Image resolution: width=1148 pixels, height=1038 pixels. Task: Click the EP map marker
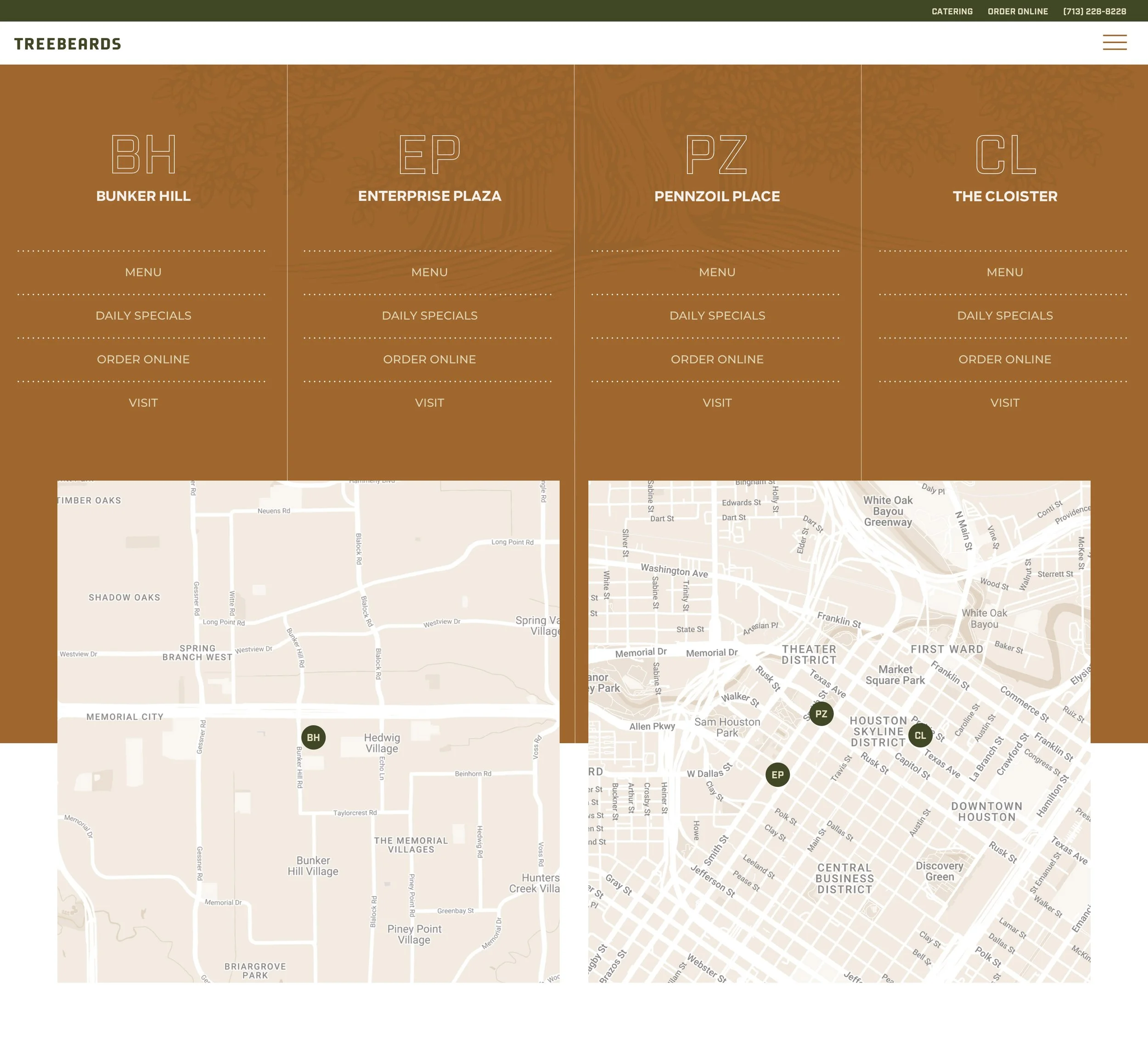pyautogui.click(x=777, y=774)
